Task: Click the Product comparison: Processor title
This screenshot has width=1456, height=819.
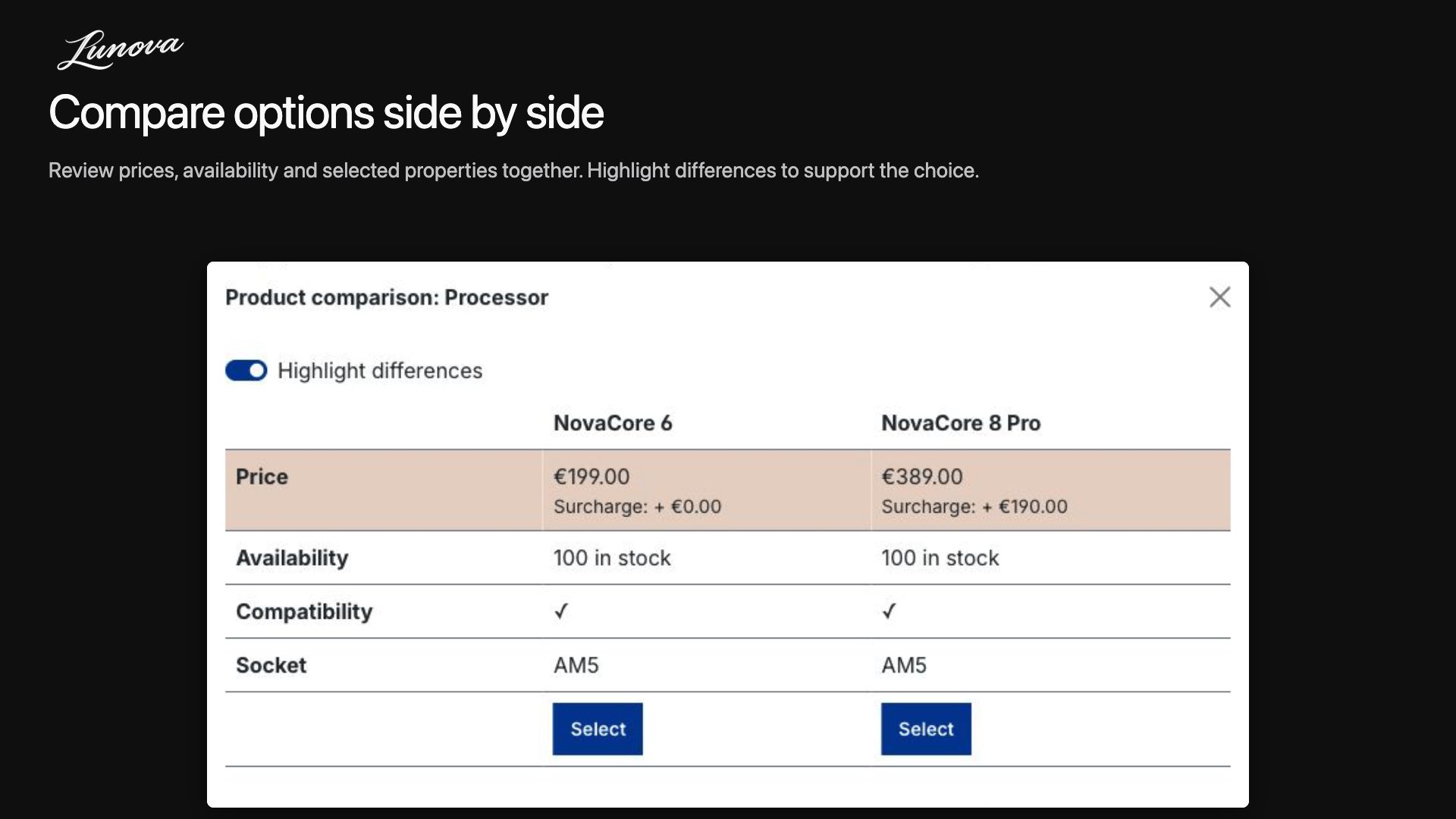Action: pos(387,297)
